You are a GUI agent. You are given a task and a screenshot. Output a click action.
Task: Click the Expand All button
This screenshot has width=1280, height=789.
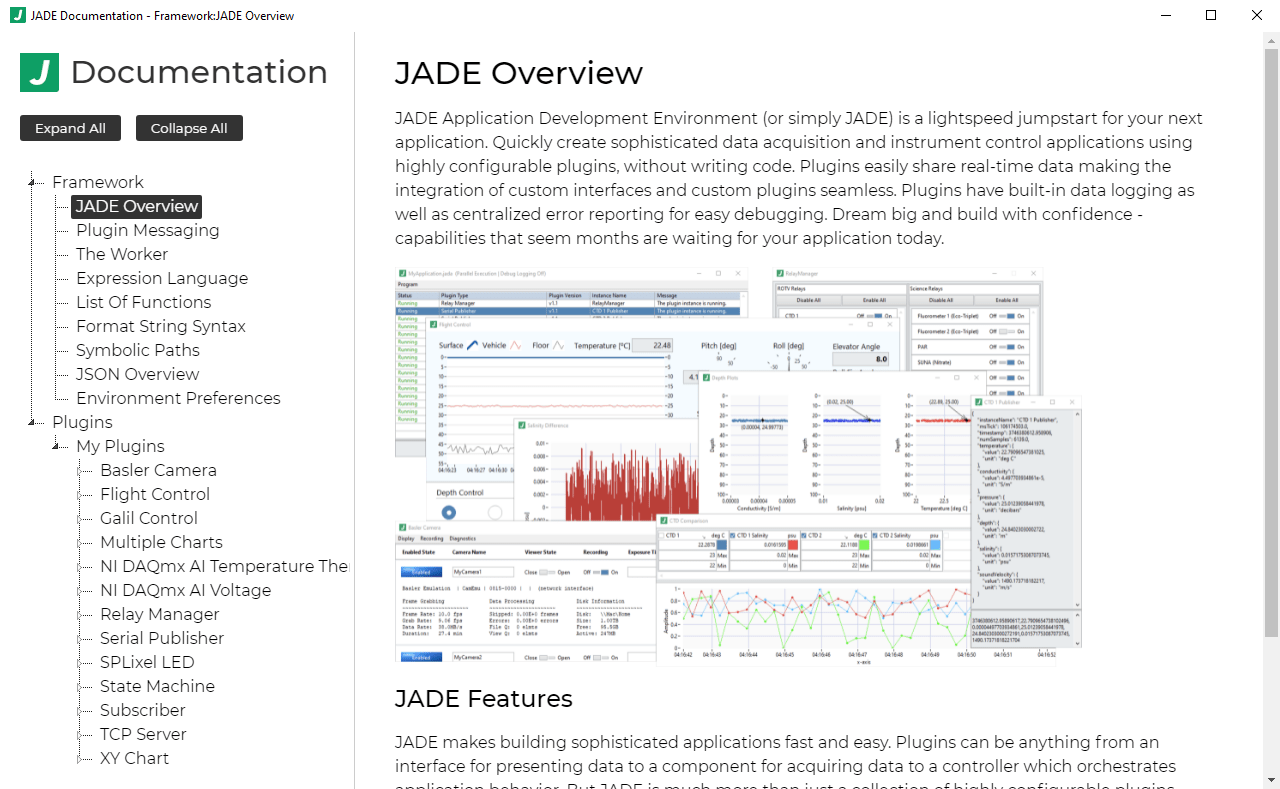click(70, 128)
